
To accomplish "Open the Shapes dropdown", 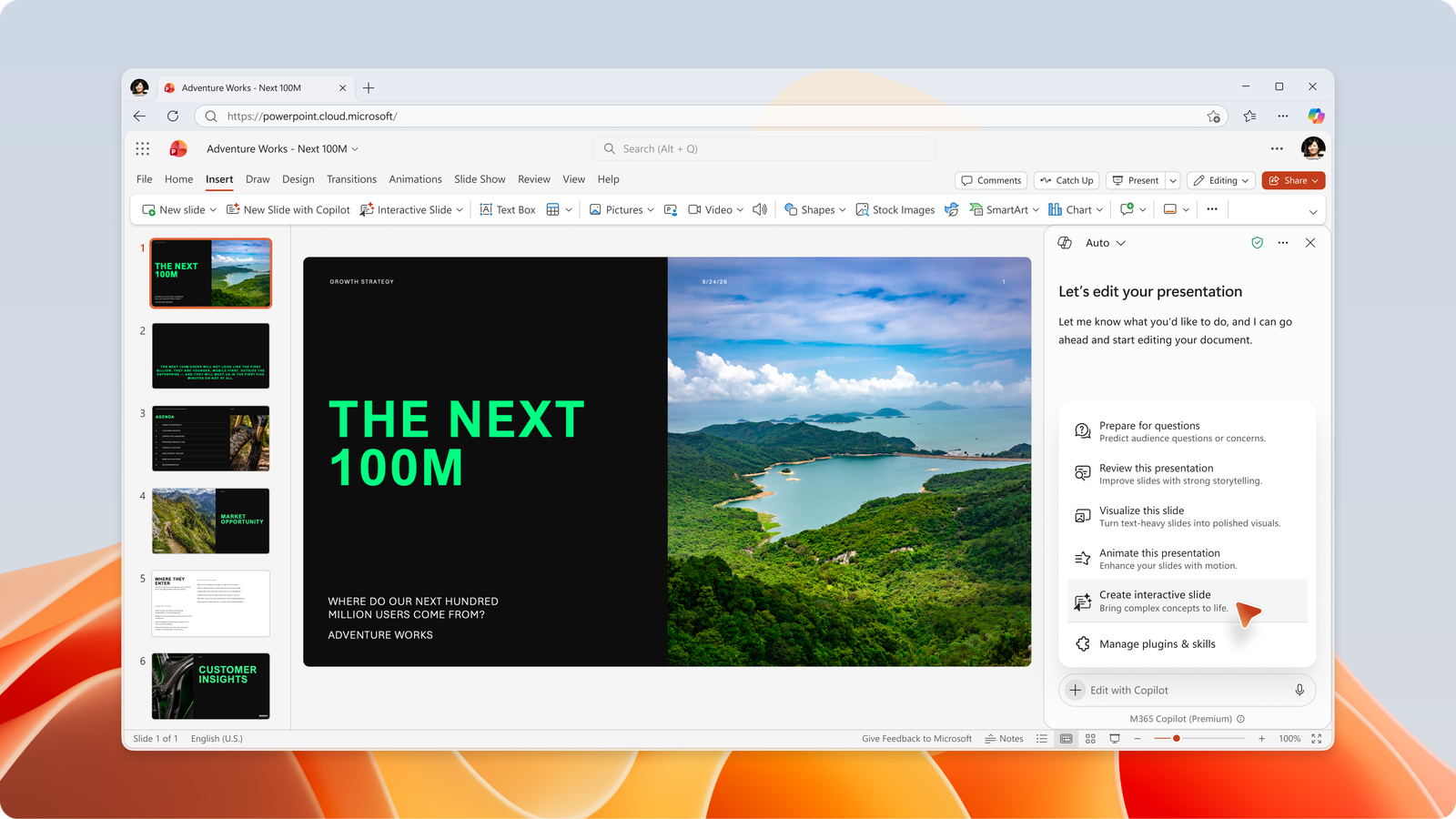I will tap(843, 210).
